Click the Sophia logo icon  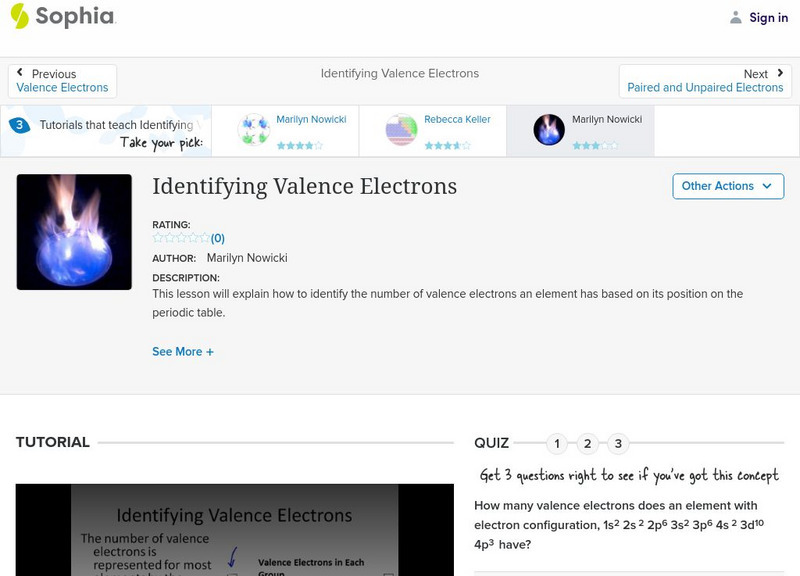19,16
